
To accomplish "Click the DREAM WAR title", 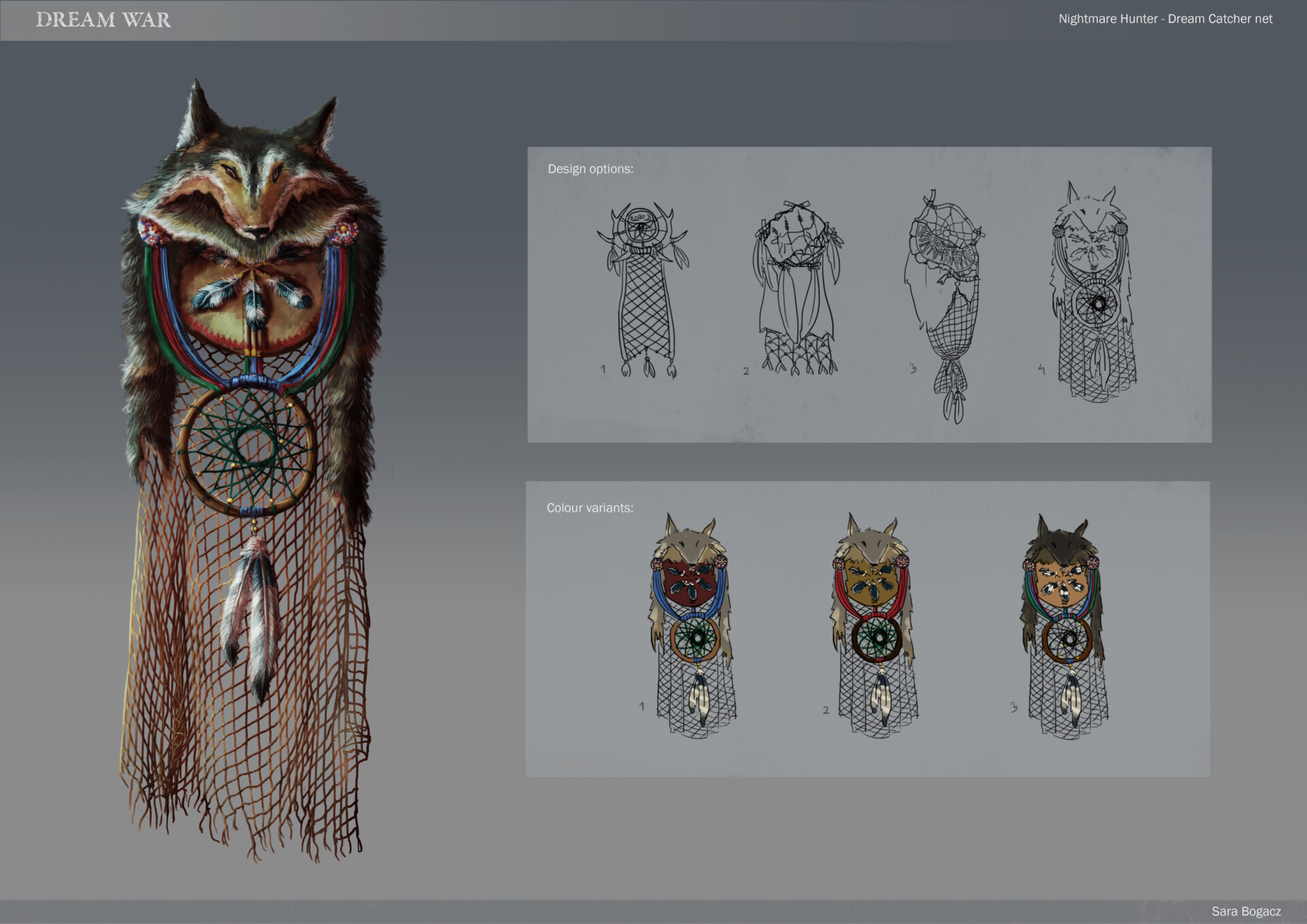I will pyautogui.click(x=102, y=20).
